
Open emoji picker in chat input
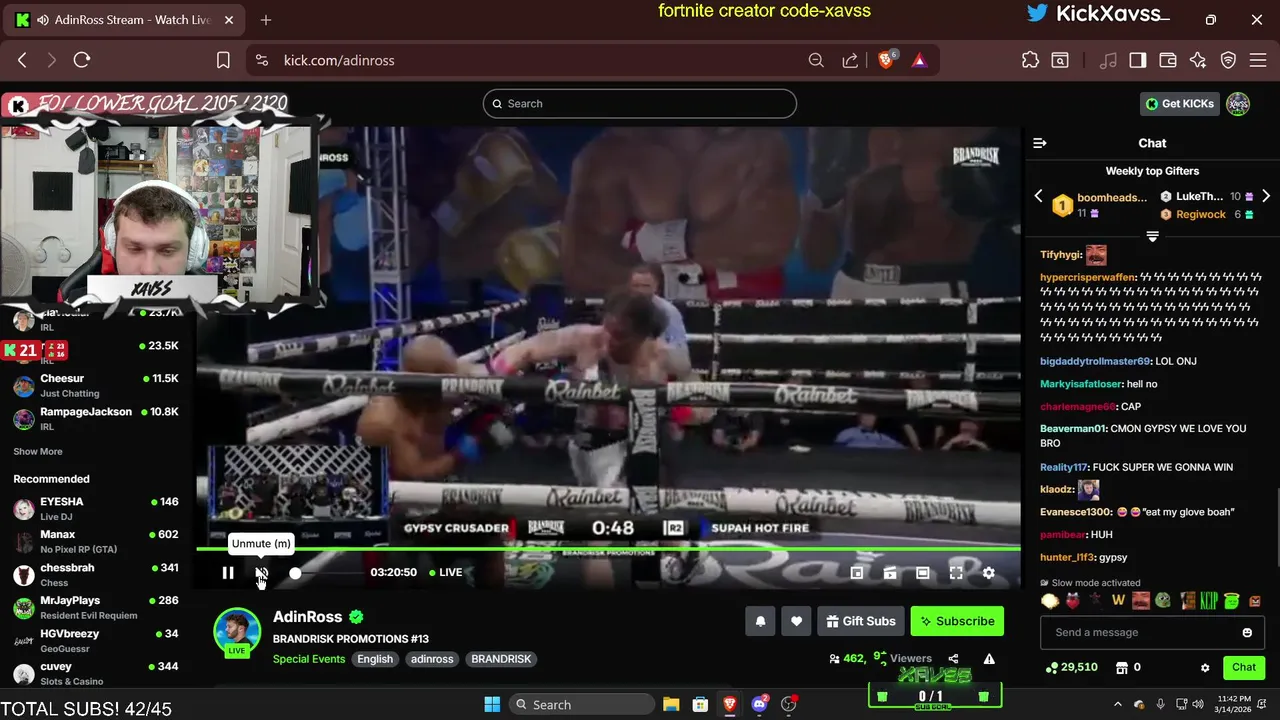point(1247,632)
